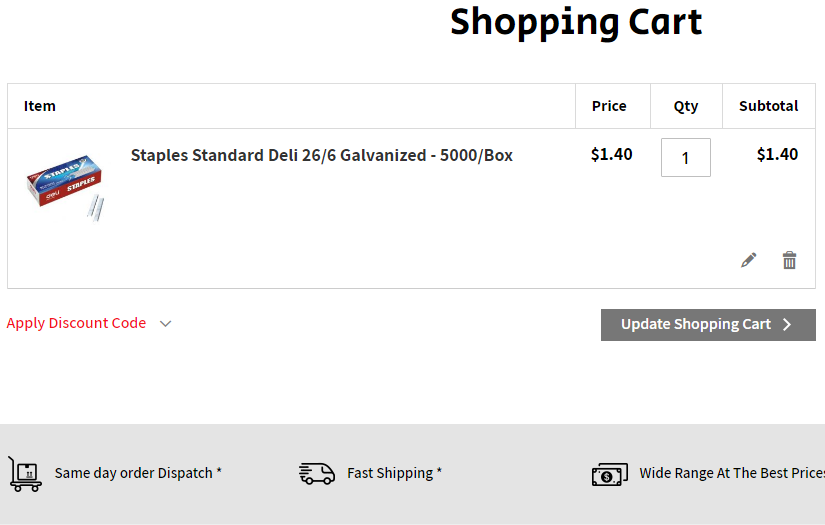825x525 pixels.
Task: Click the Price column header
Action: point(609,106)
